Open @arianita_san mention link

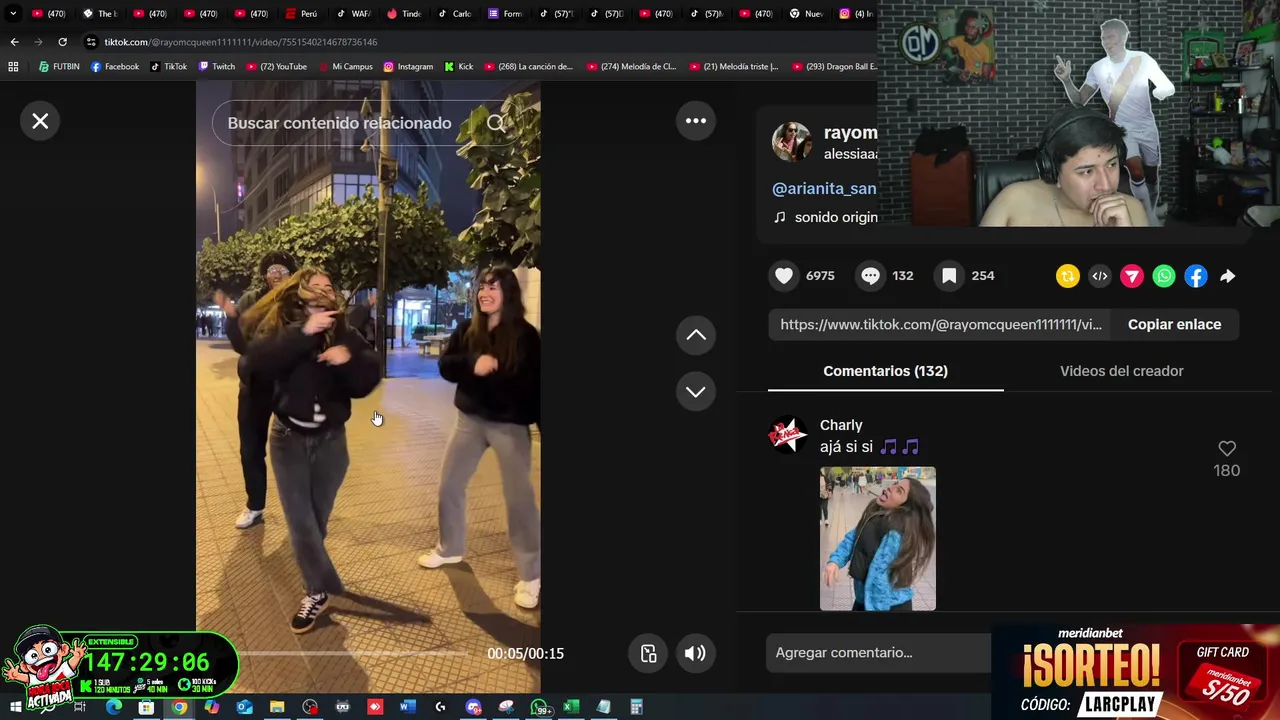coord(824,188)
